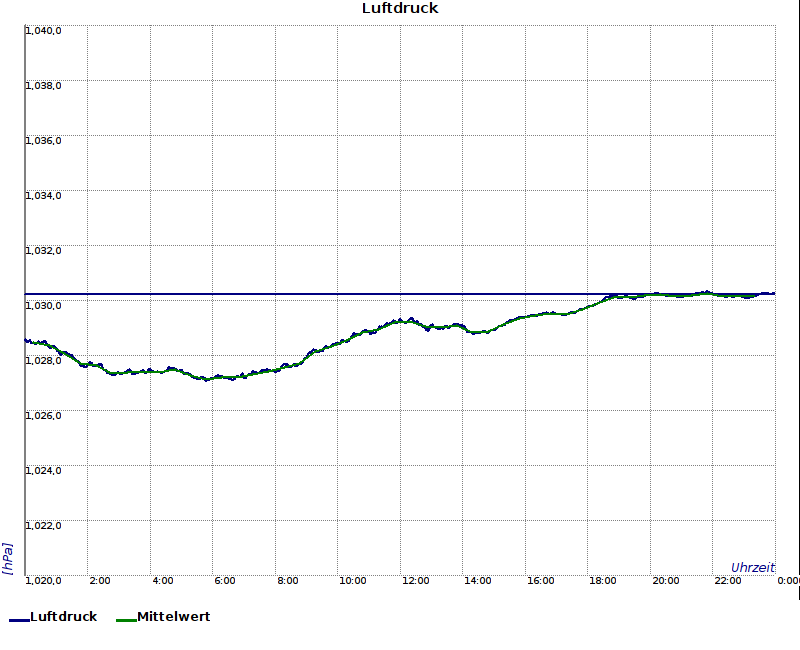Click the 1,034,0 y-axis value
800x650 pixels.
(43, 196)
